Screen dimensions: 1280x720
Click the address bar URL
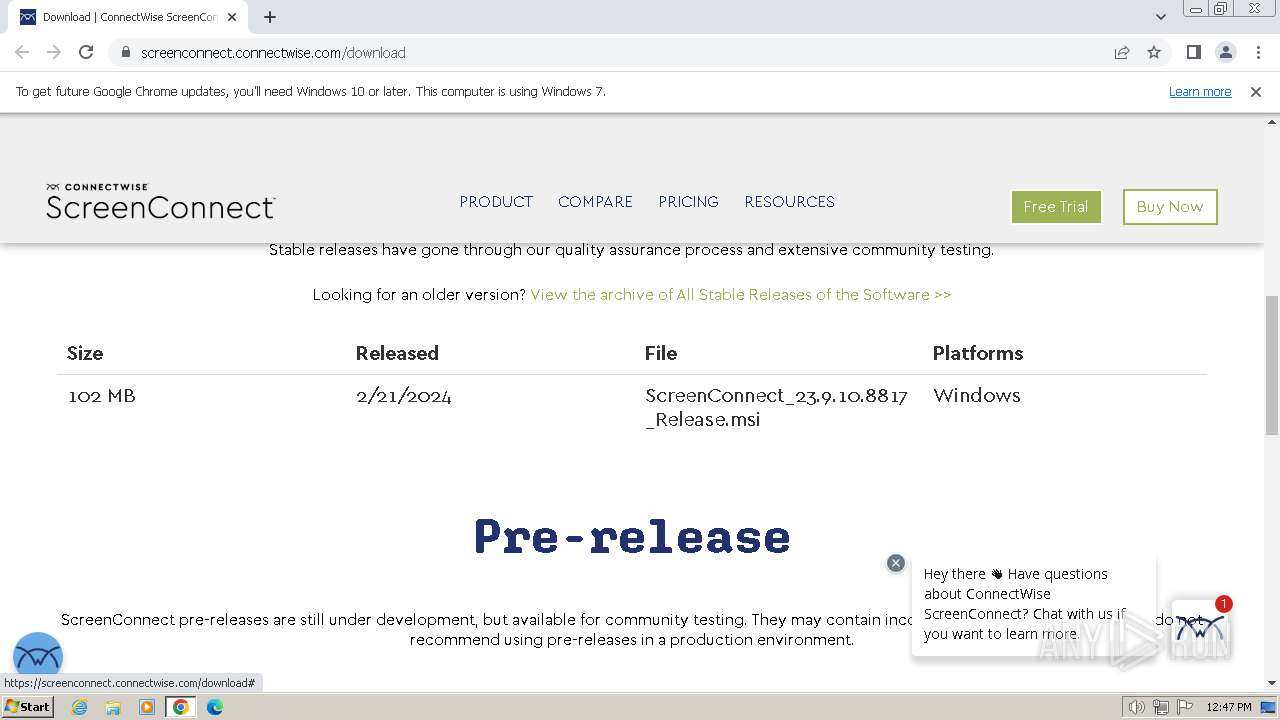point(273,53)
